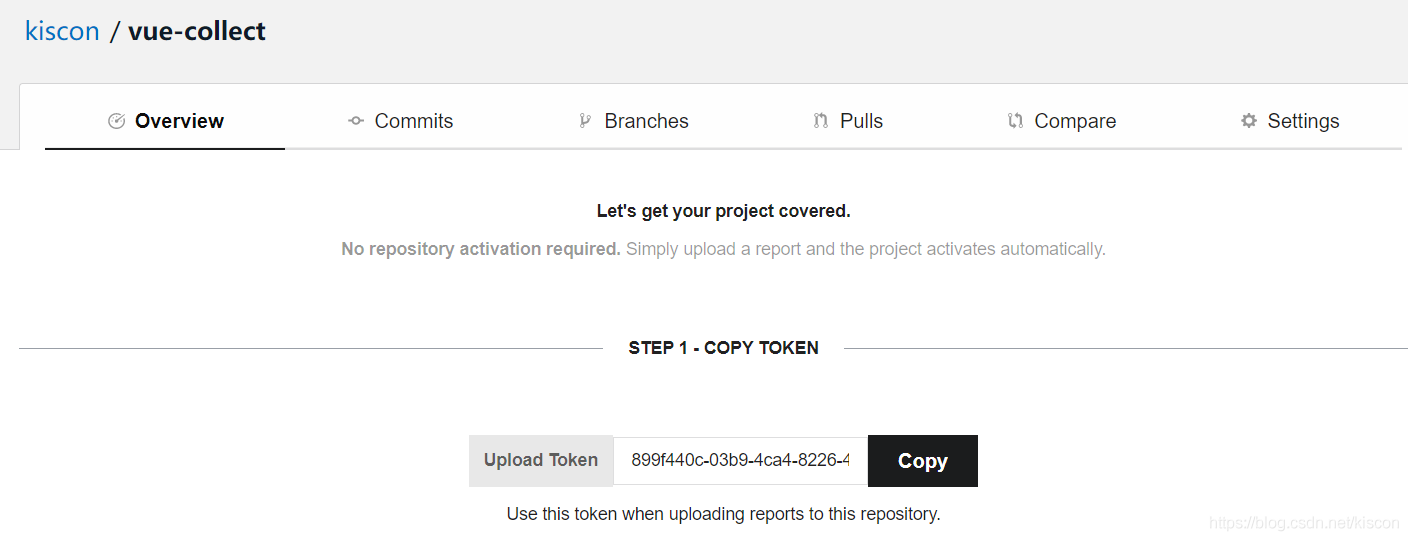Click the blog.csdn.net watermark URL
Screen dimensions: 1408x541
click(1304, 523)
